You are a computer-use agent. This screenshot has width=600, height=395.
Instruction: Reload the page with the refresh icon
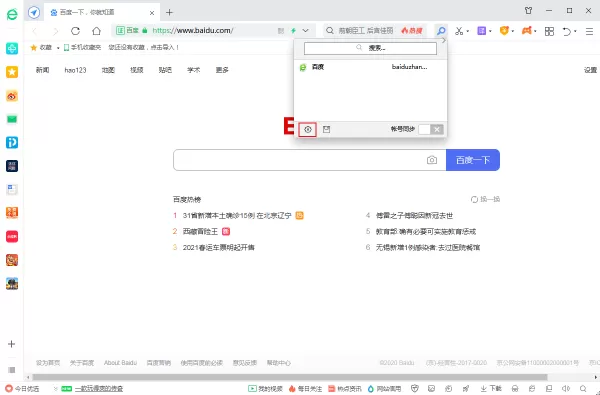click(x=75, y=31)
